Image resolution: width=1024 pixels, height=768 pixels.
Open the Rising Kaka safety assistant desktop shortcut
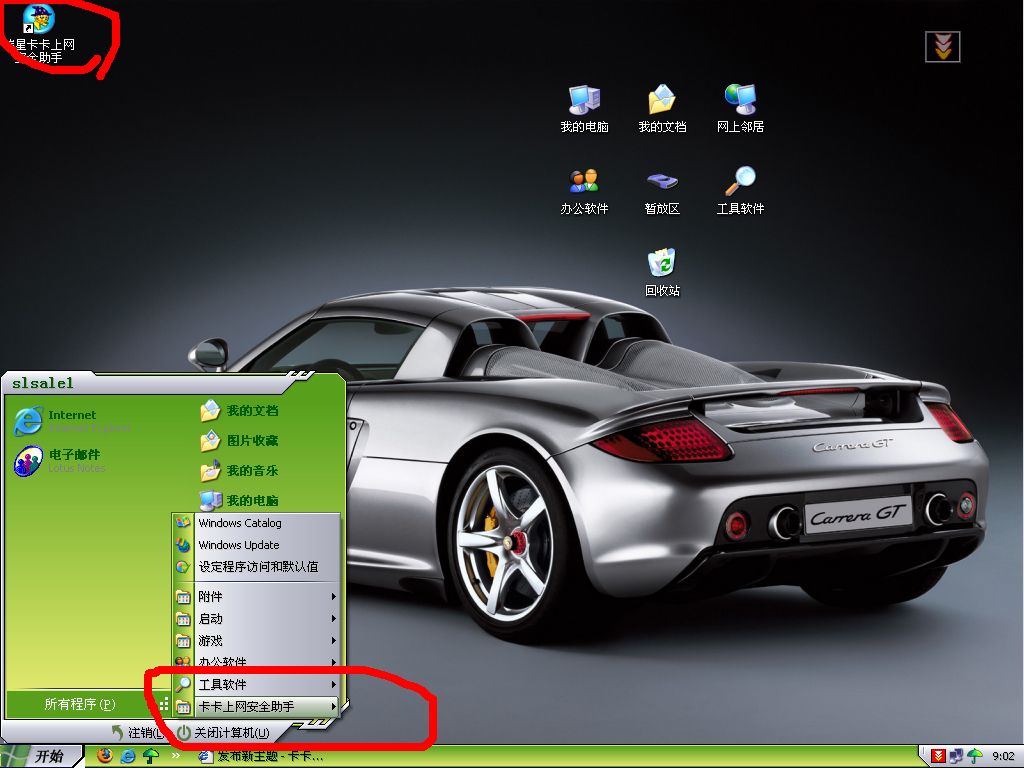[41, 34]
